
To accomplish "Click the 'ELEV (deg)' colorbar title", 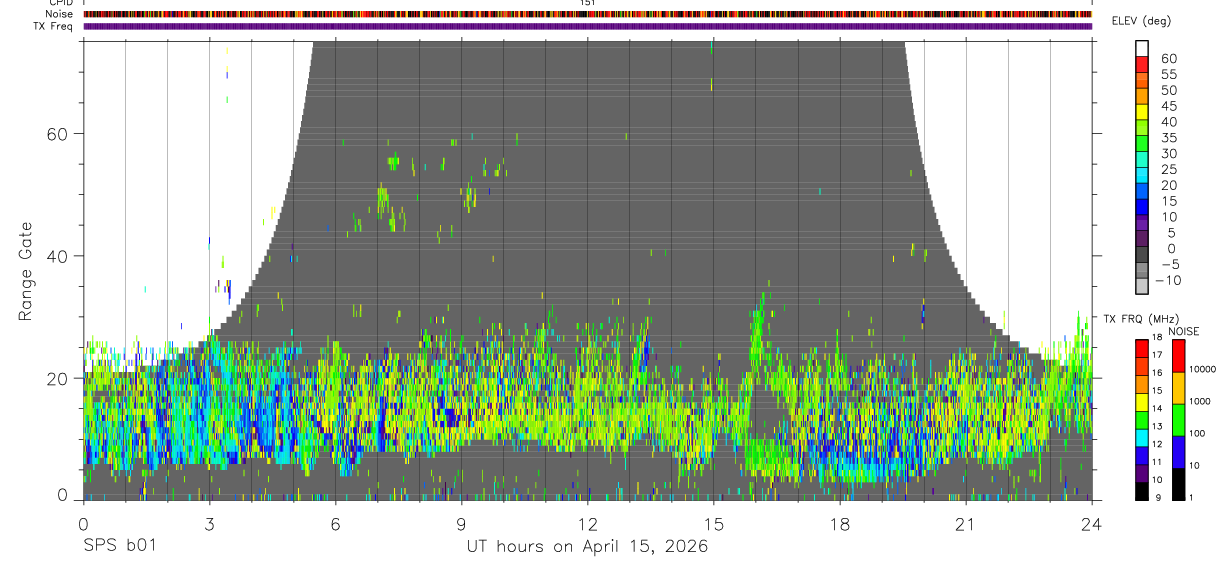I will click(x=1141, y=21).
